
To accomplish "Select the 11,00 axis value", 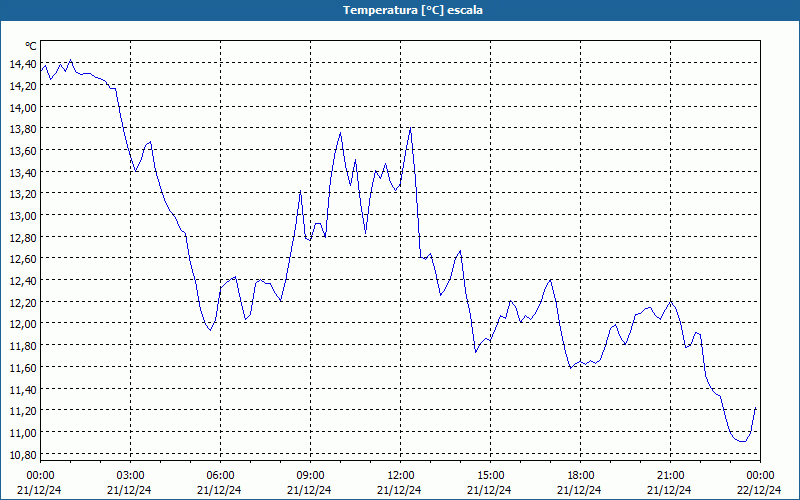I will tap(23, 432).
